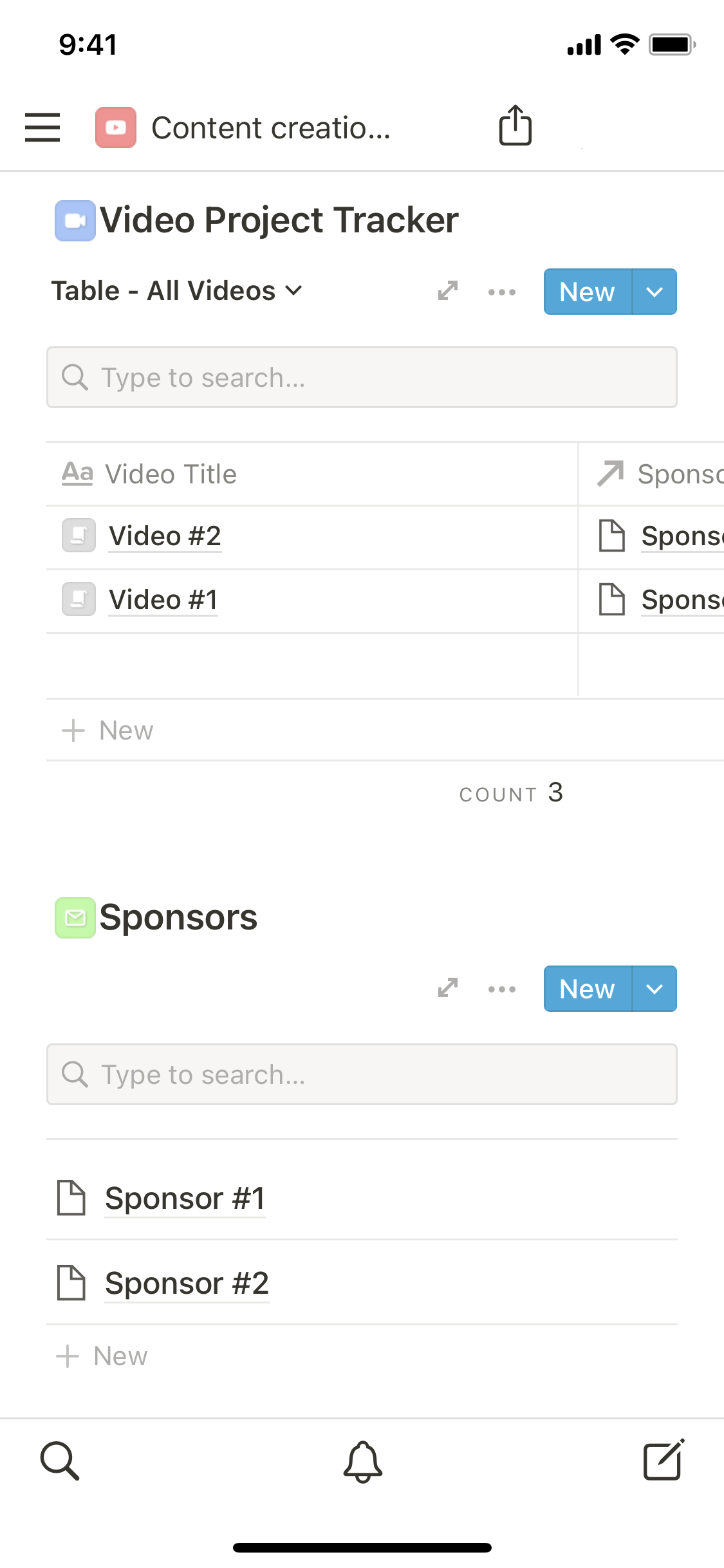Click the Video Title column header
This screenshot has height=1568, width=724.
(171, 474)
